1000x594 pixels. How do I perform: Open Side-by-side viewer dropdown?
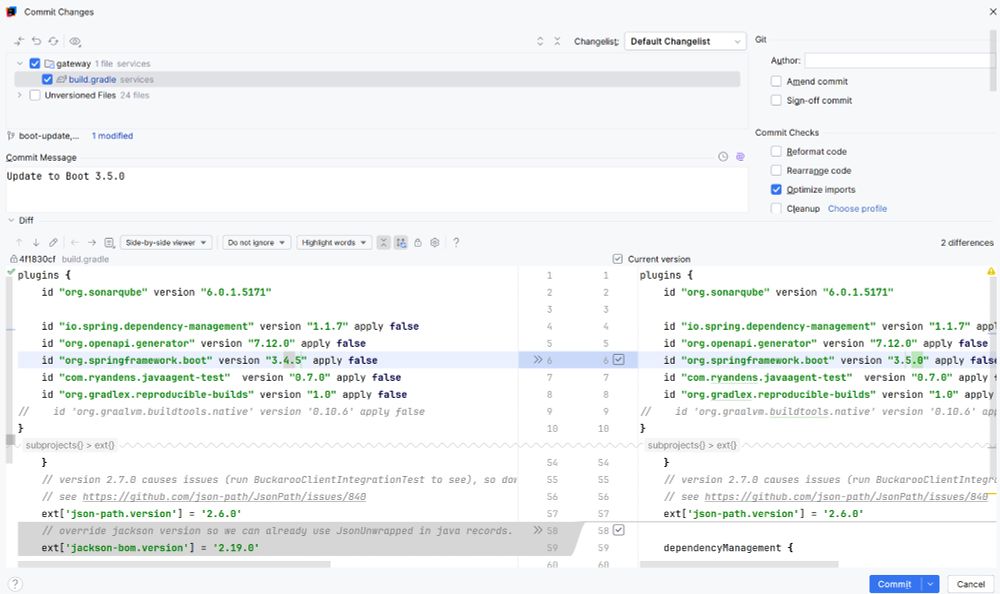[166, 242]
